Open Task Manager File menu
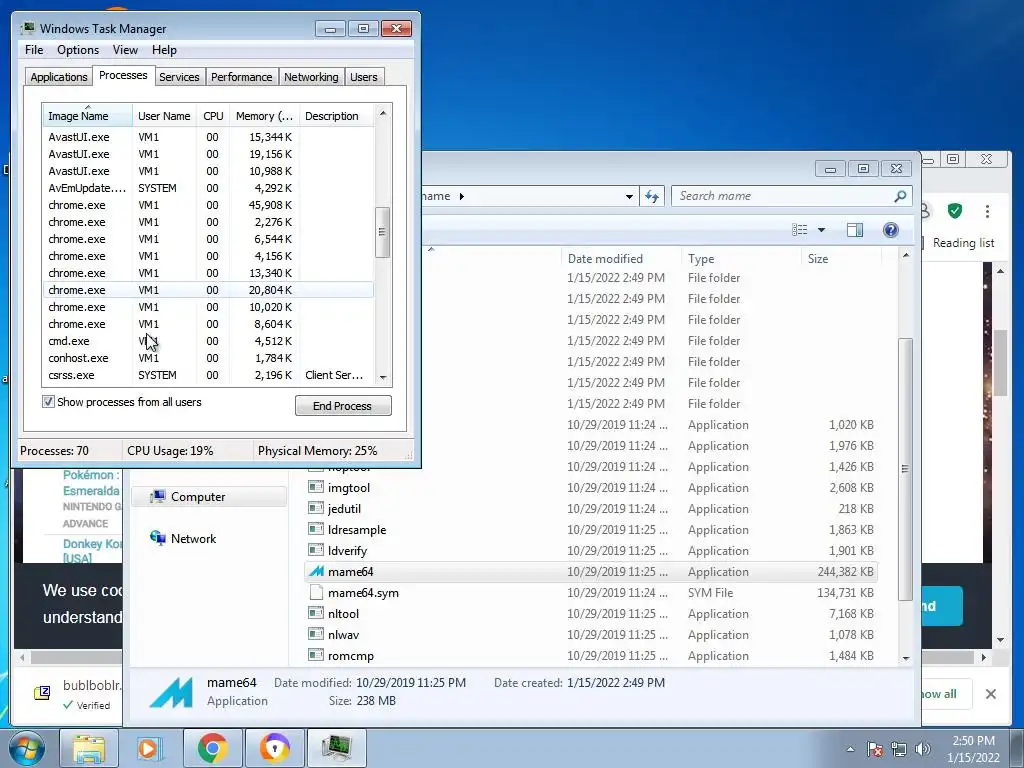Viewport: 1024px width, 768px height. click(x=34, y=50)
